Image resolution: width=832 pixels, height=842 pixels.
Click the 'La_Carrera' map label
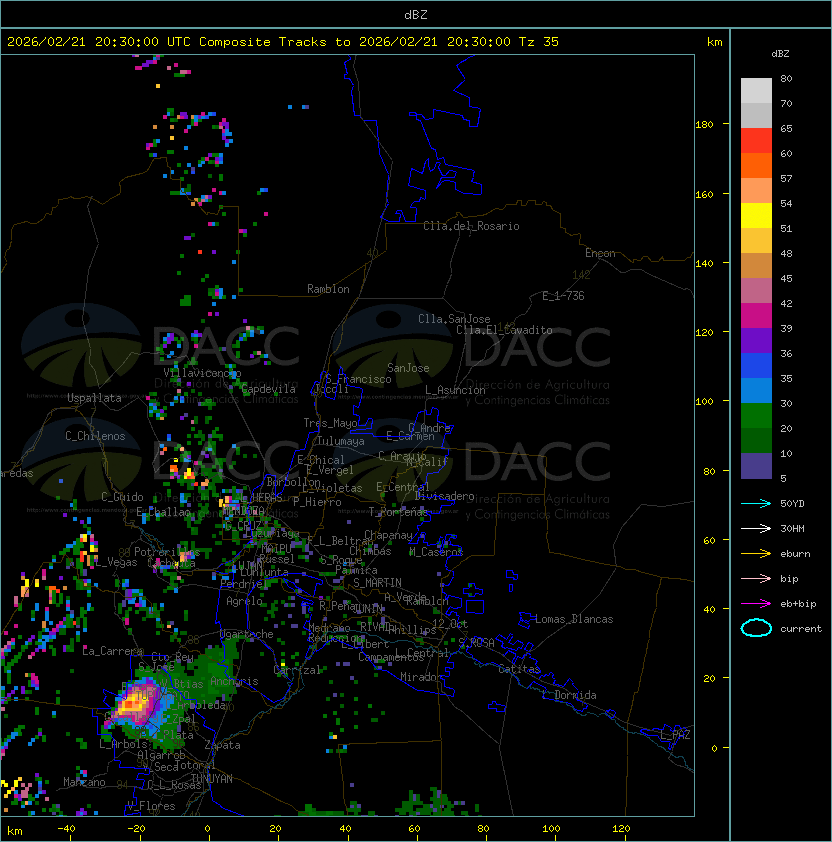(112, 651)
